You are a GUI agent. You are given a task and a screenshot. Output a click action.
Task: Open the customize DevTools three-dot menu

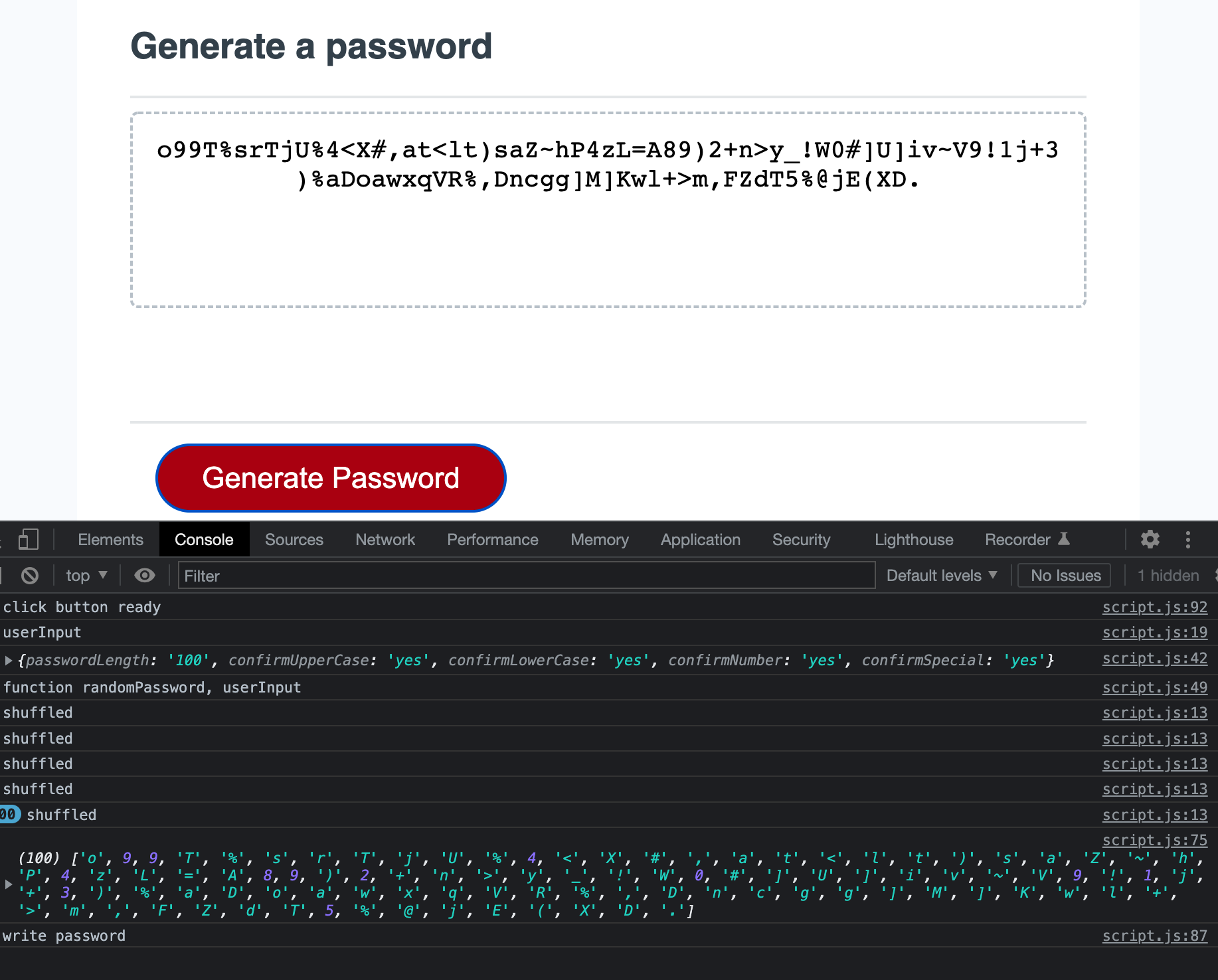coord(1188,539)
